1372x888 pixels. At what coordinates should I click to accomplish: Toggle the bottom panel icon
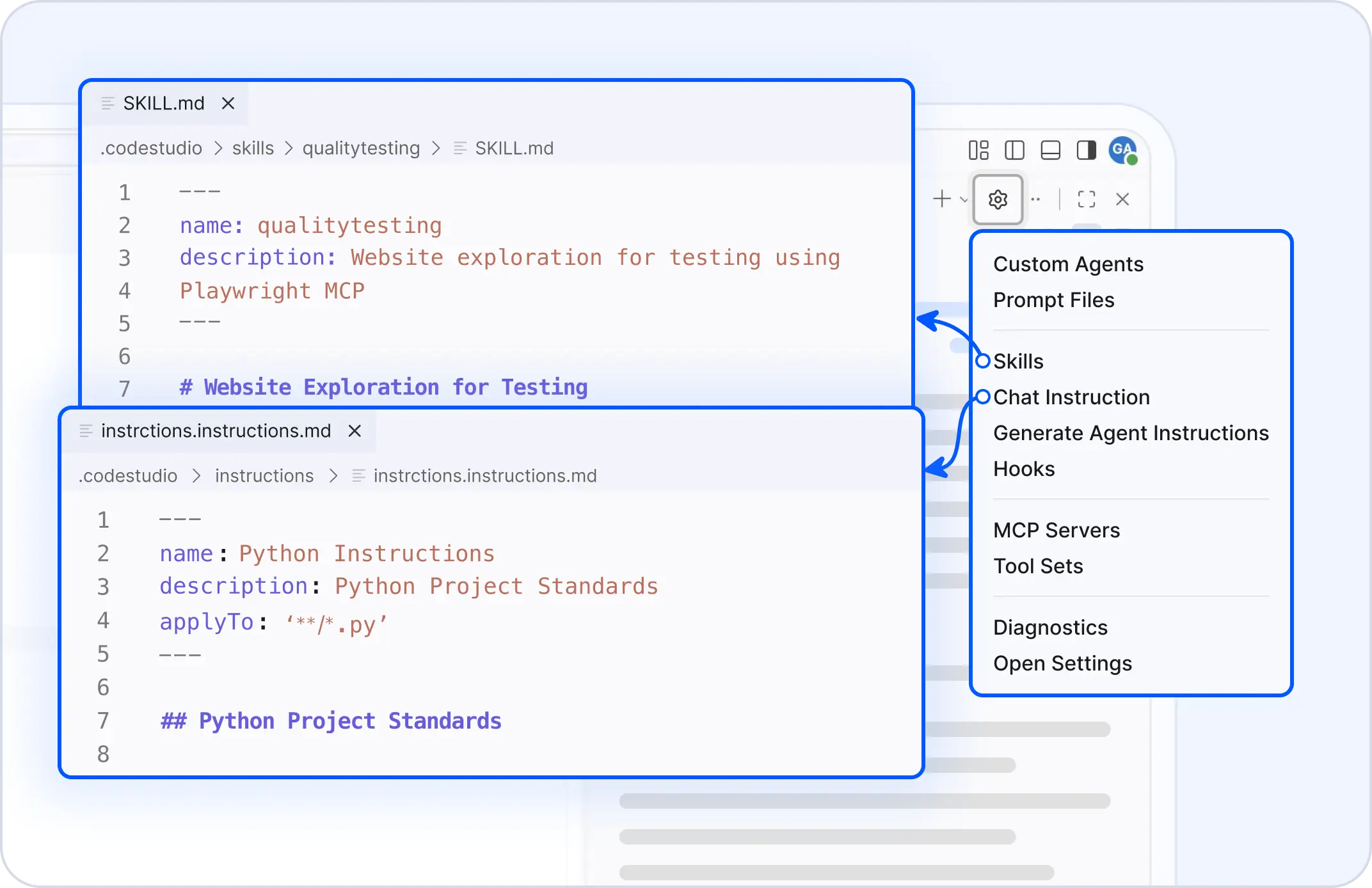coord(1050,150)
